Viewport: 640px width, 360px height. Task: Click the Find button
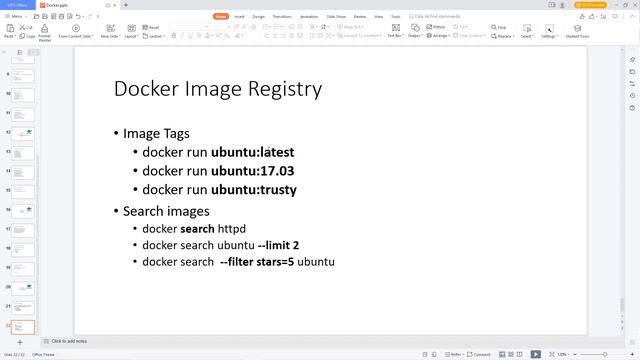point(498,27)
